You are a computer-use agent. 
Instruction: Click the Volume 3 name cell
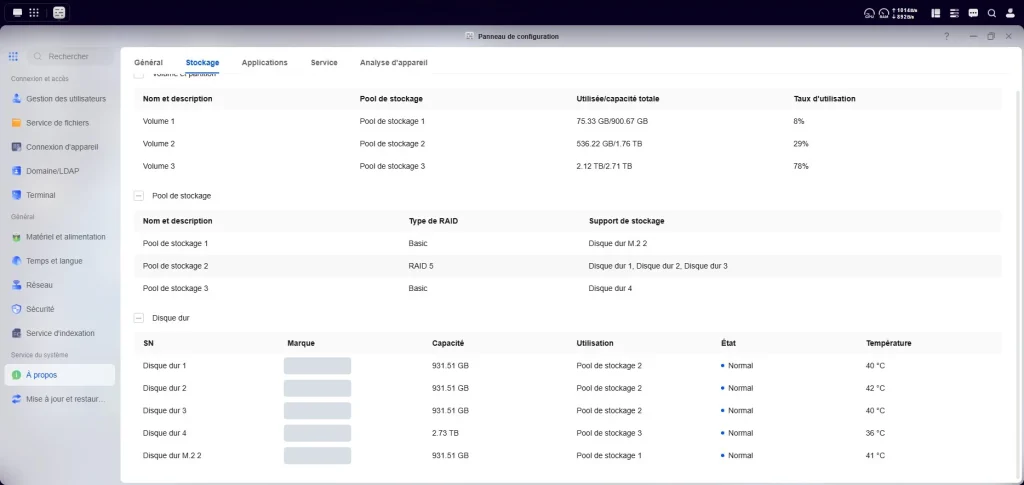159,166
